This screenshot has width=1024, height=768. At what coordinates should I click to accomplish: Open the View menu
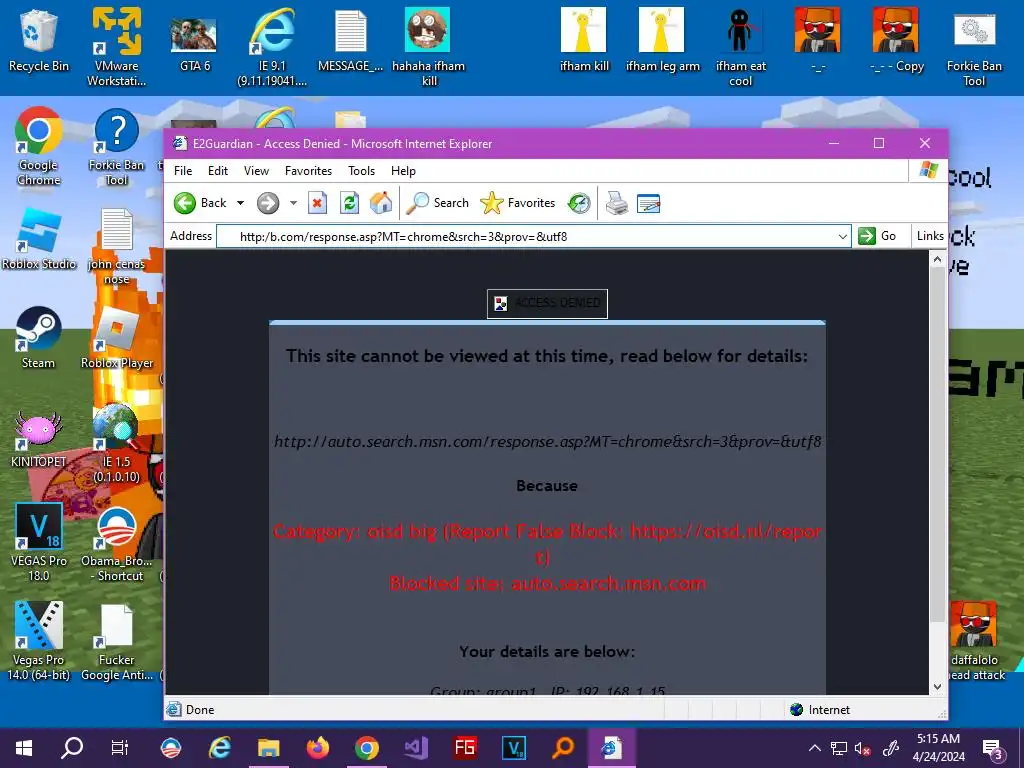(x=256, y=170)
